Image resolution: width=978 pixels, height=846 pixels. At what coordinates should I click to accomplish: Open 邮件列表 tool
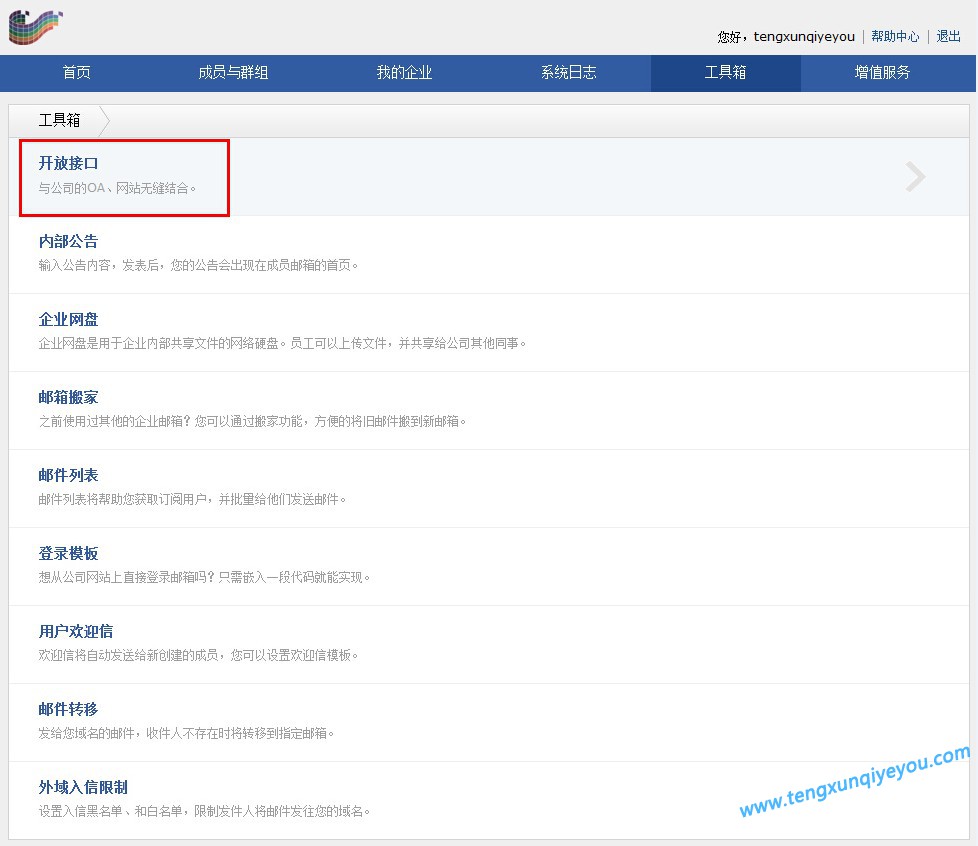tap(69, 475)
